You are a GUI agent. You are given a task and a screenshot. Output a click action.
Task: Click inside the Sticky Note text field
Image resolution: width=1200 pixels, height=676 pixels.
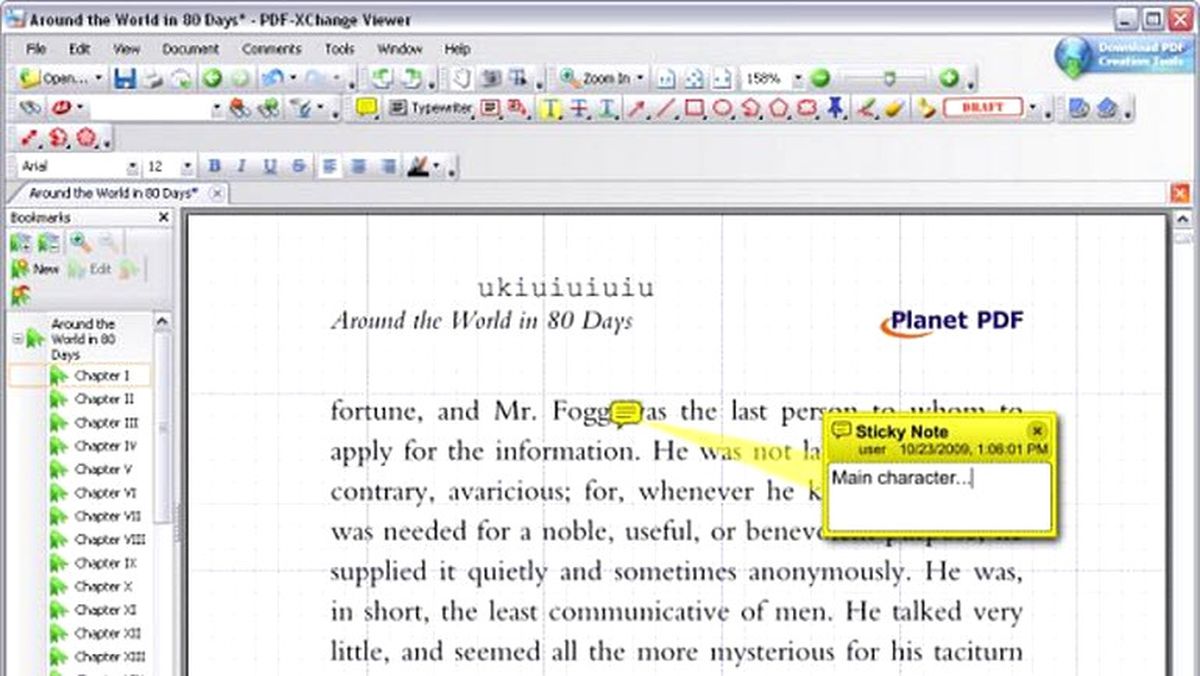pos(940,496)
